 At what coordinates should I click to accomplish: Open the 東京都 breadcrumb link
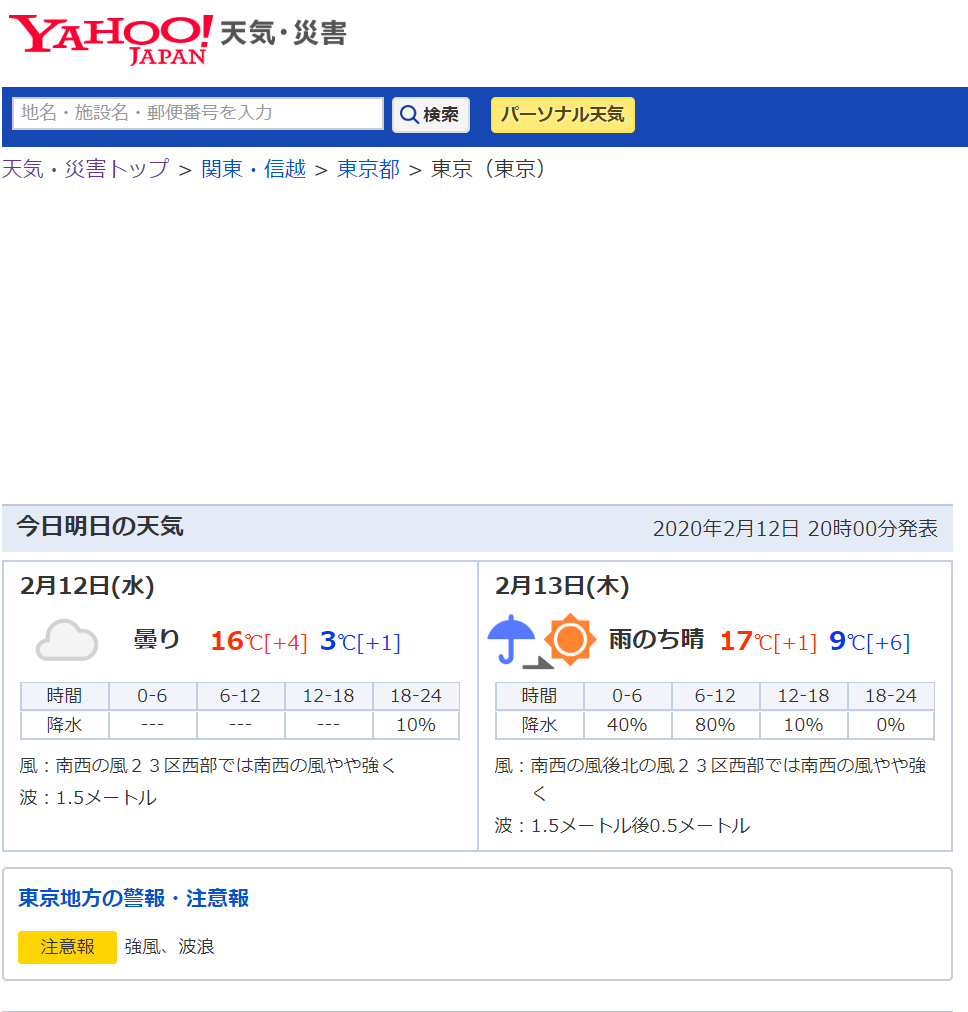(x=368, y=169)
